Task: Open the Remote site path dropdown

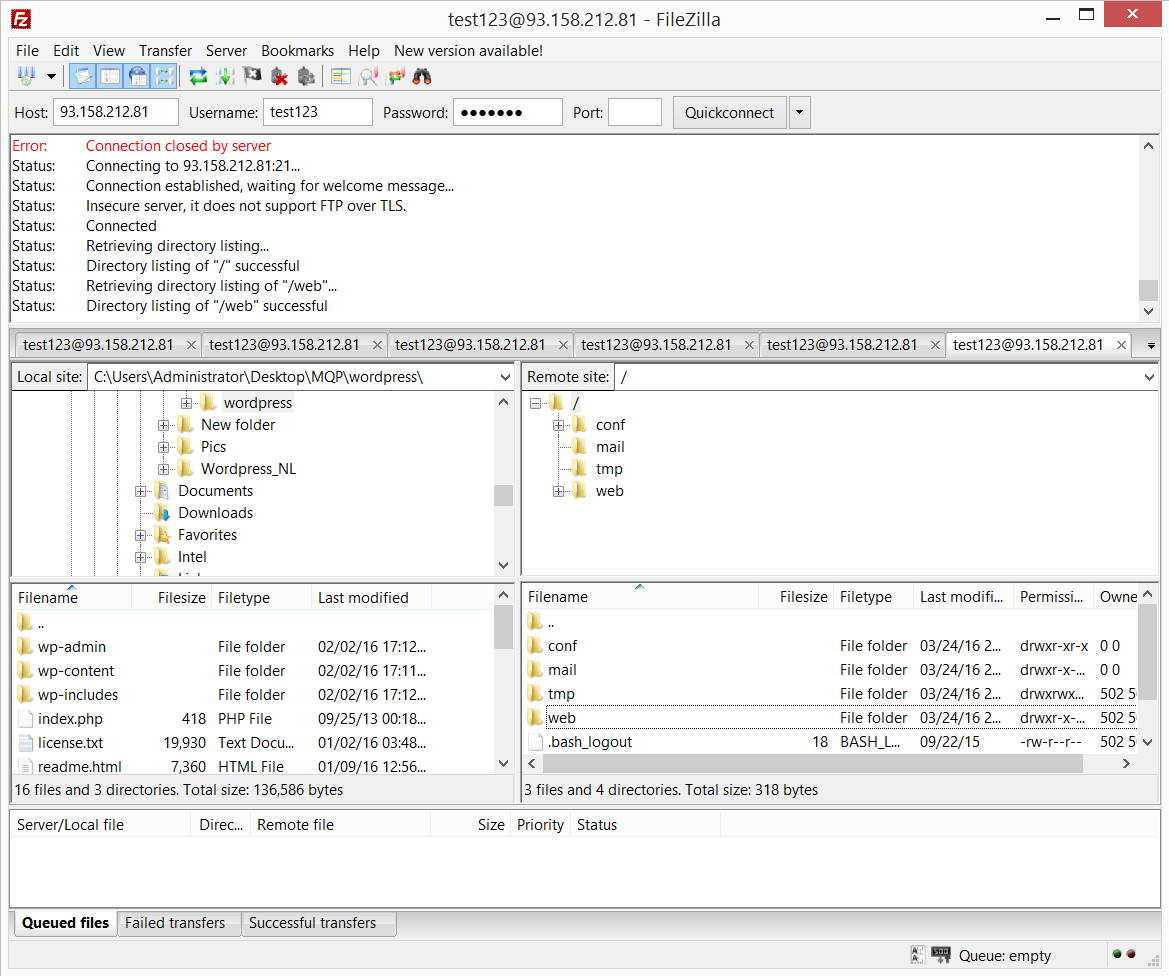Action: pyautogui.click(x=1149, y=377)
